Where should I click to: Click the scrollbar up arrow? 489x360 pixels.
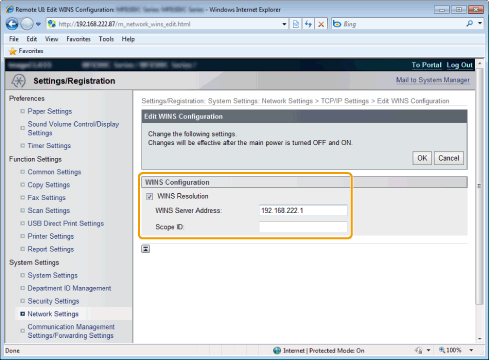coord(480,63)
